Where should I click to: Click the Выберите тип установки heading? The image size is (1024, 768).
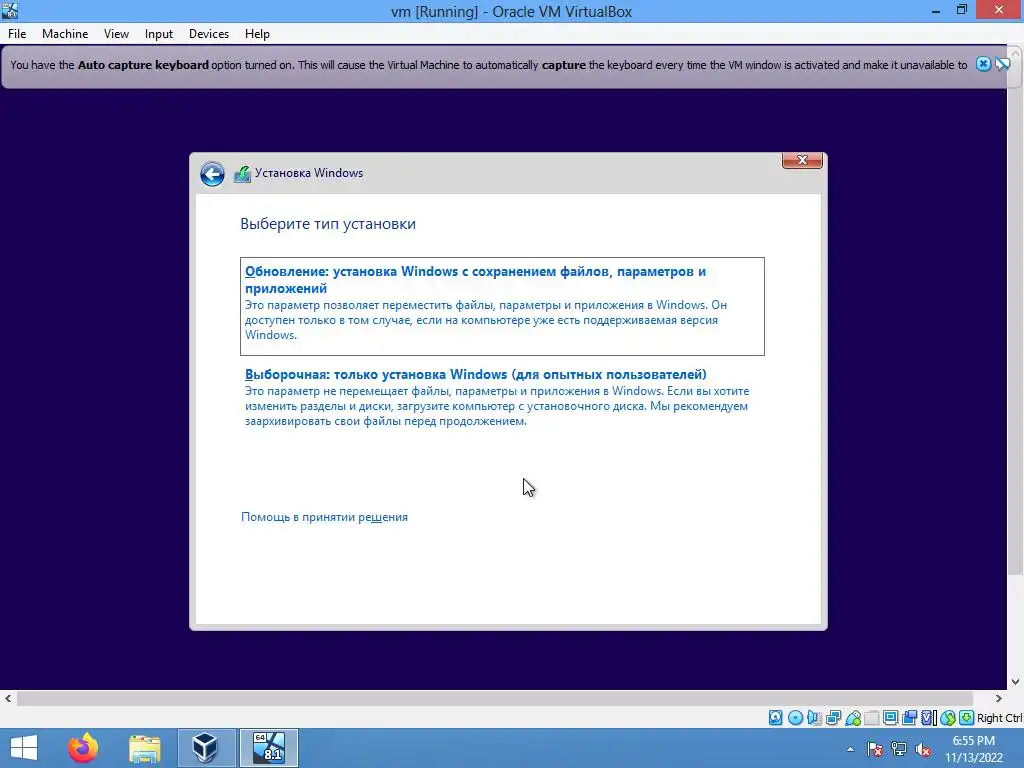328,224
